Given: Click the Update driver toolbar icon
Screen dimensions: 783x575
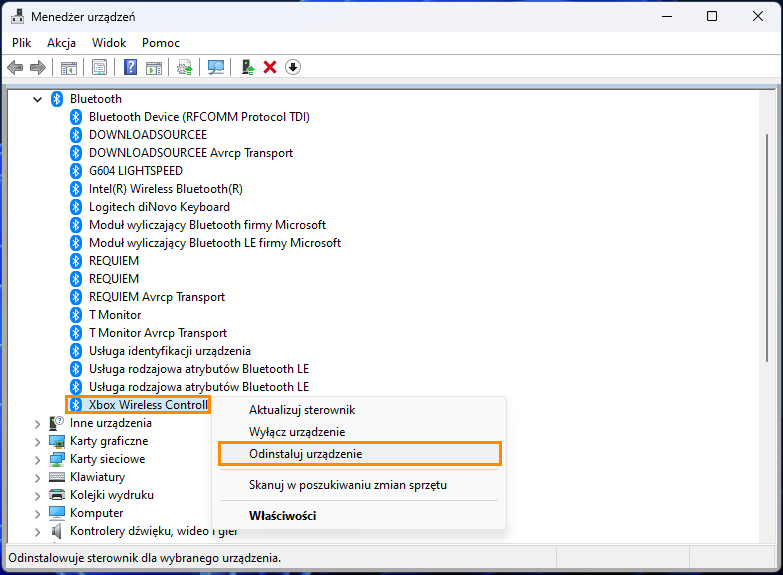Looking at the screenshot, I should point(185,67).
